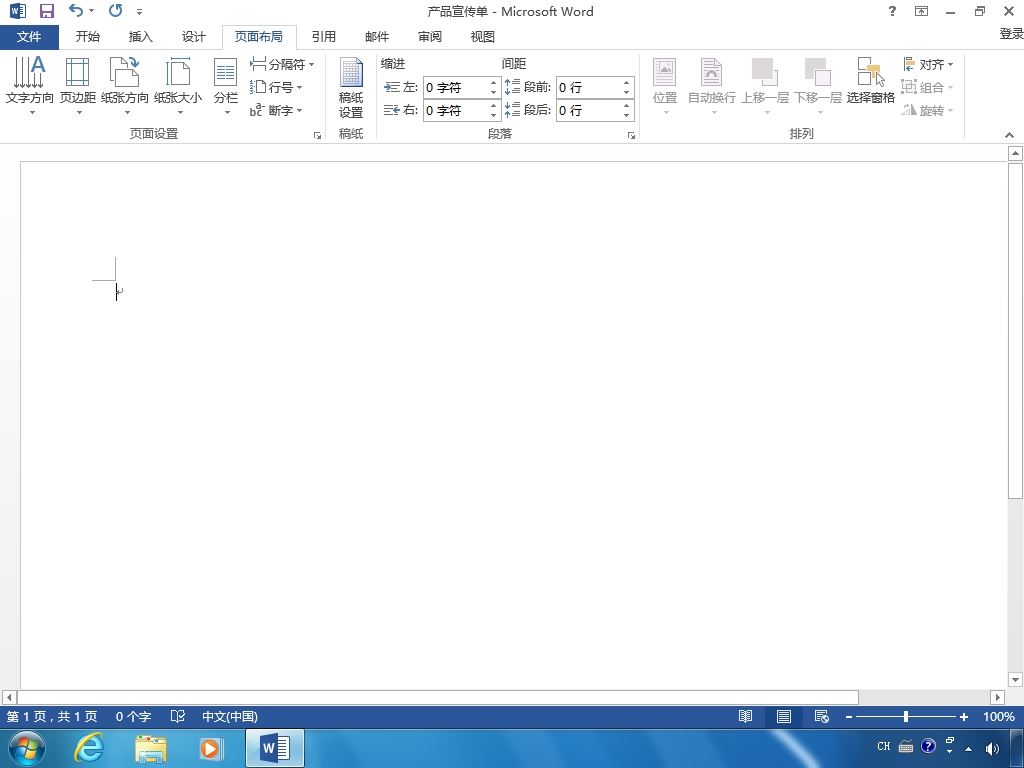This screenshot has width=1024, height=768.
Task: Open the Orientation (纸张方向) menu
Action: click(x=125, y=86)
